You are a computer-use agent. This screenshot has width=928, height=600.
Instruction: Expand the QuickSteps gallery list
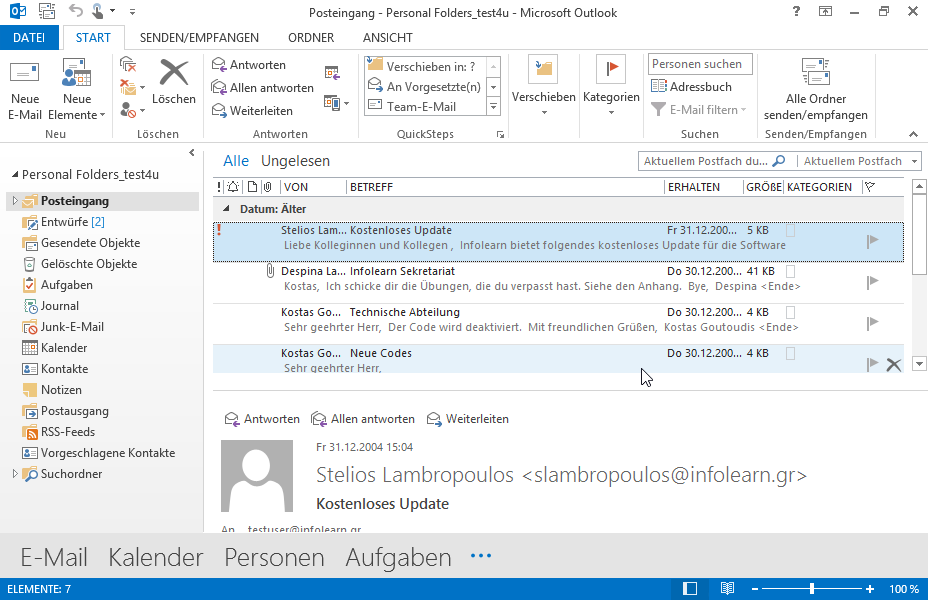tap(494, 107)
